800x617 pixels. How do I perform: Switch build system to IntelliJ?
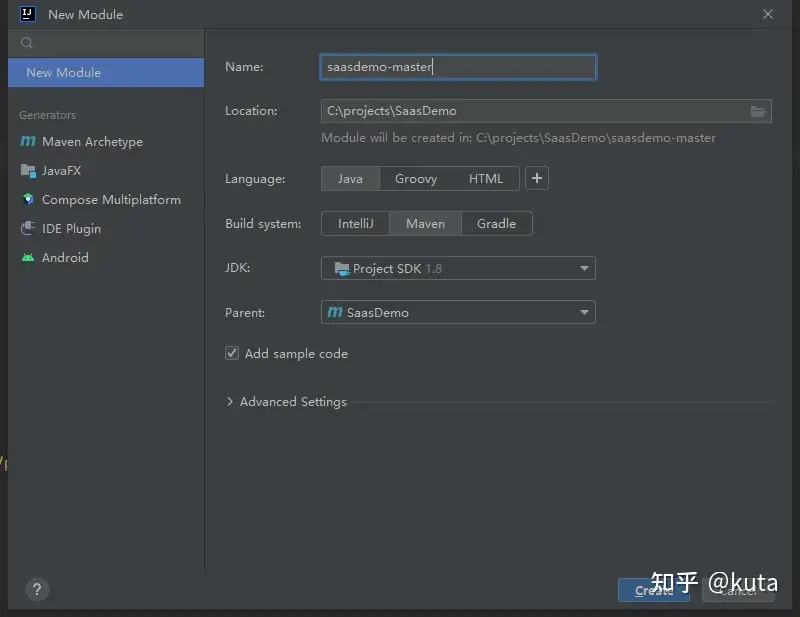coord(355,224)
